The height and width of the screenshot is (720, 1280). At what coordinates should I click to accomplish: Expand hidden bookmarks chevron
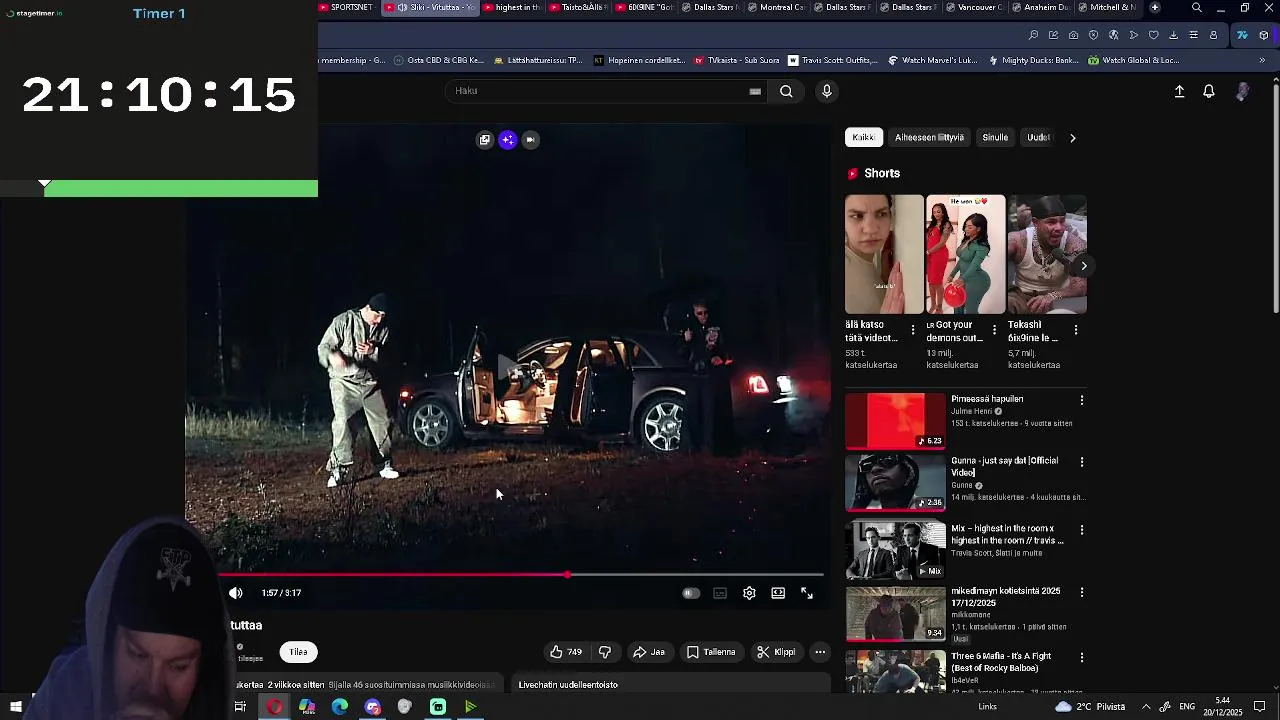(1262, 60)
